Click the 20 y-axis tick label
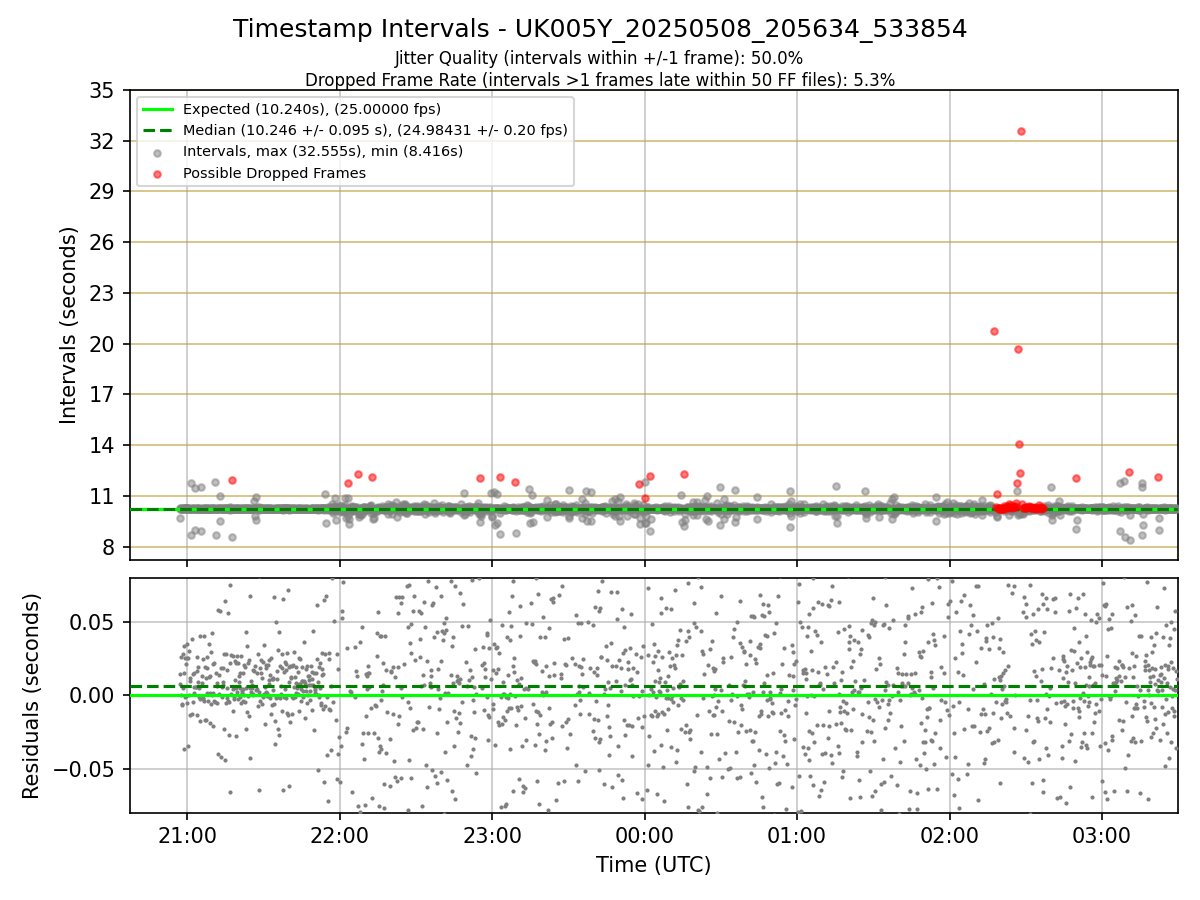The width and height of the screenshot is (1200, 900). pyautogui.click(x=103, y=344)
